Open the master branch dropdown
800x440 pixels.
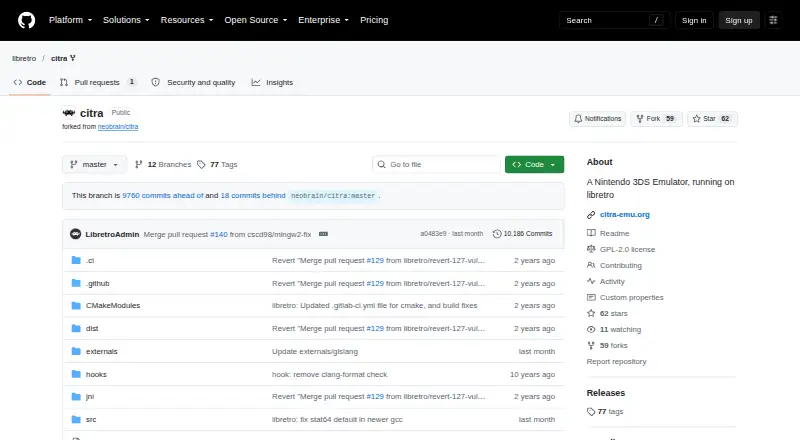tap(94, 164)
